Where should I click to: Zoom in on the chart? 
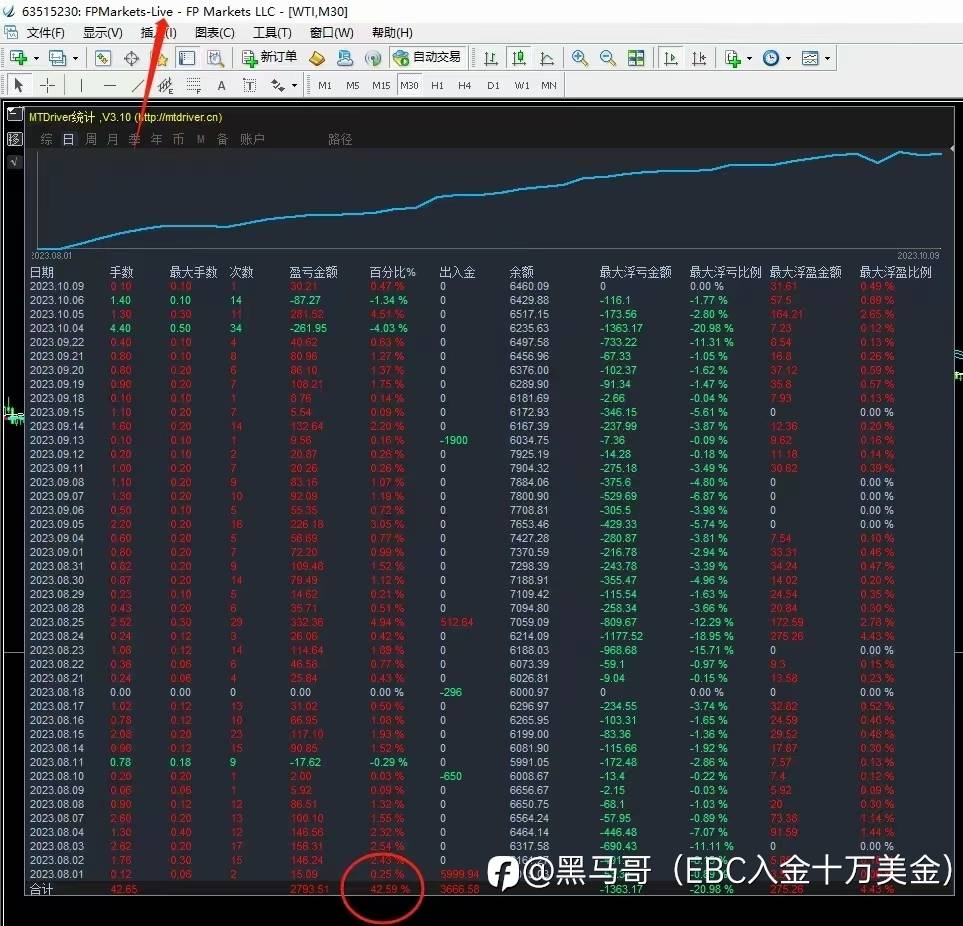click(x=579, y=58)
